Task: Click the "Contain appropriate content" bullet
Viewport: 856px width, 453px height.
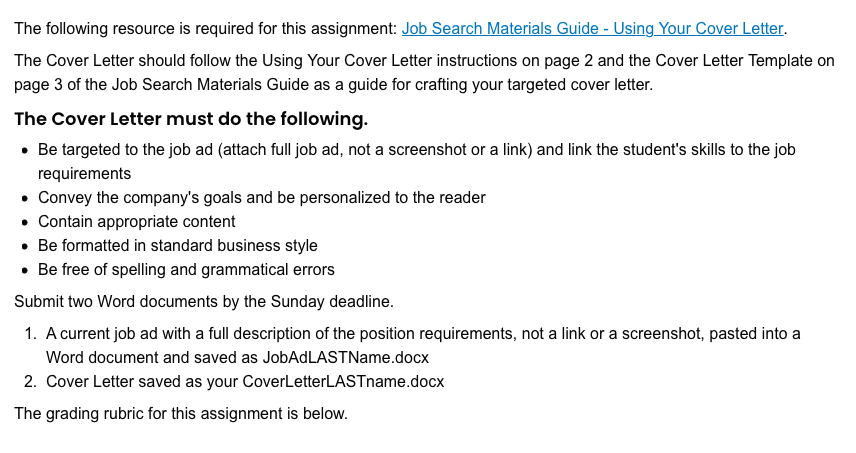Action: point(136,222)
